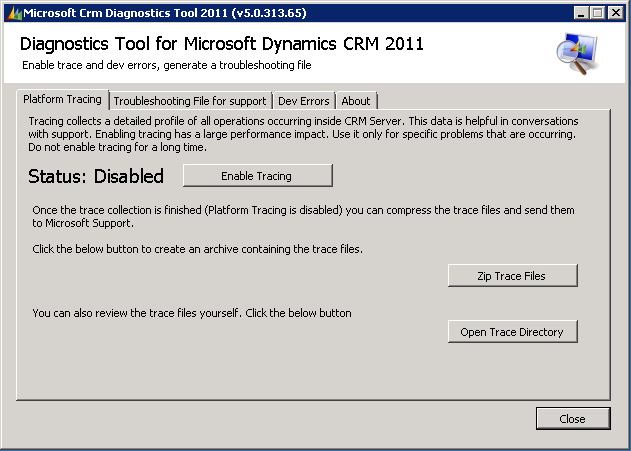631x451 pixels.
Task: Click the subtitle 'Enable trace and dev errors' text
Action: 167,65
